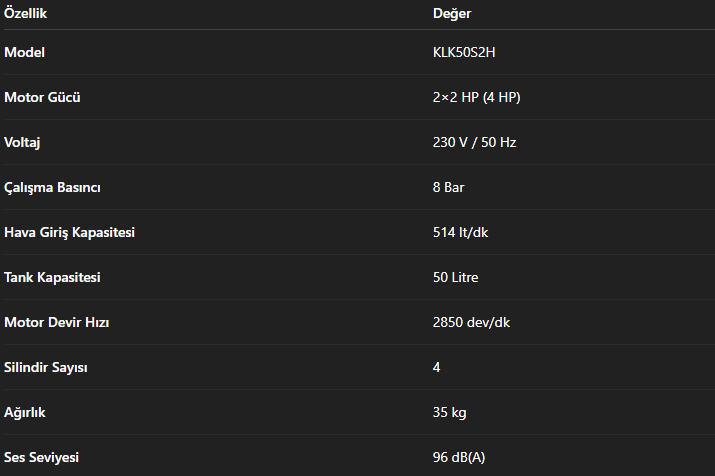
Task: Click the 96 dB(A) value
Action: [x=459, y=457]
